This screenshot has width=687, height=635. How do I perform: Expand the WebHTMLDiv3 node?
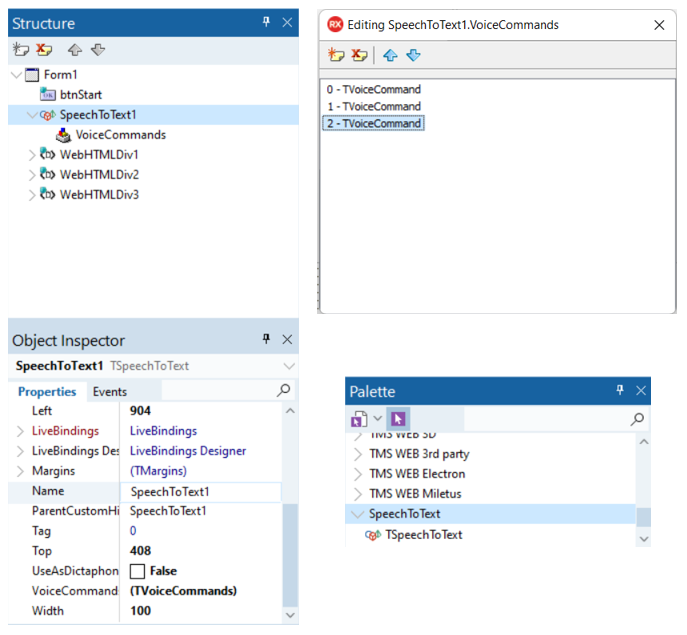(32, 195)
